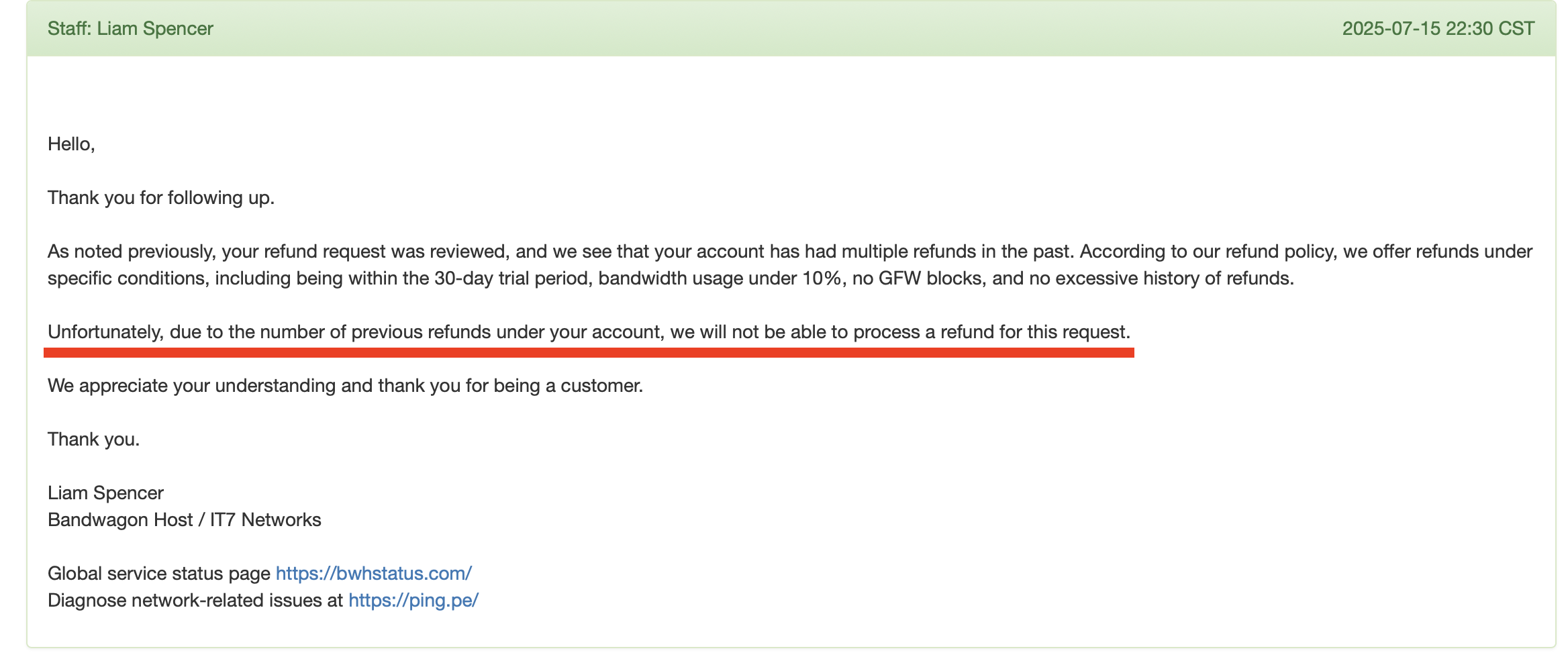This screenshot has height=663, width=1568.
Task: Click the "Diagnose network-related issues at" text
Action: [195, 600]
